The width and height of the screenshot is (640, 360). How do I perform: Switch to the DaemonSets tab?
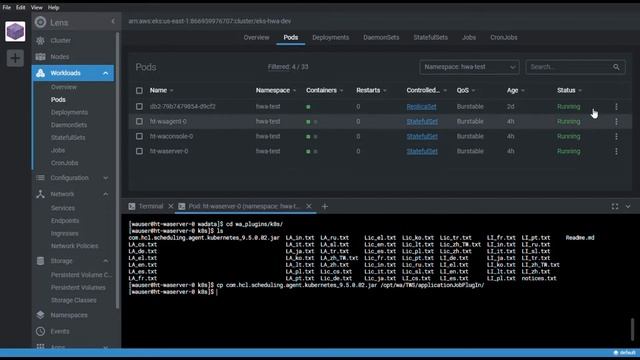pyautogui.click(x=381, y=38)
